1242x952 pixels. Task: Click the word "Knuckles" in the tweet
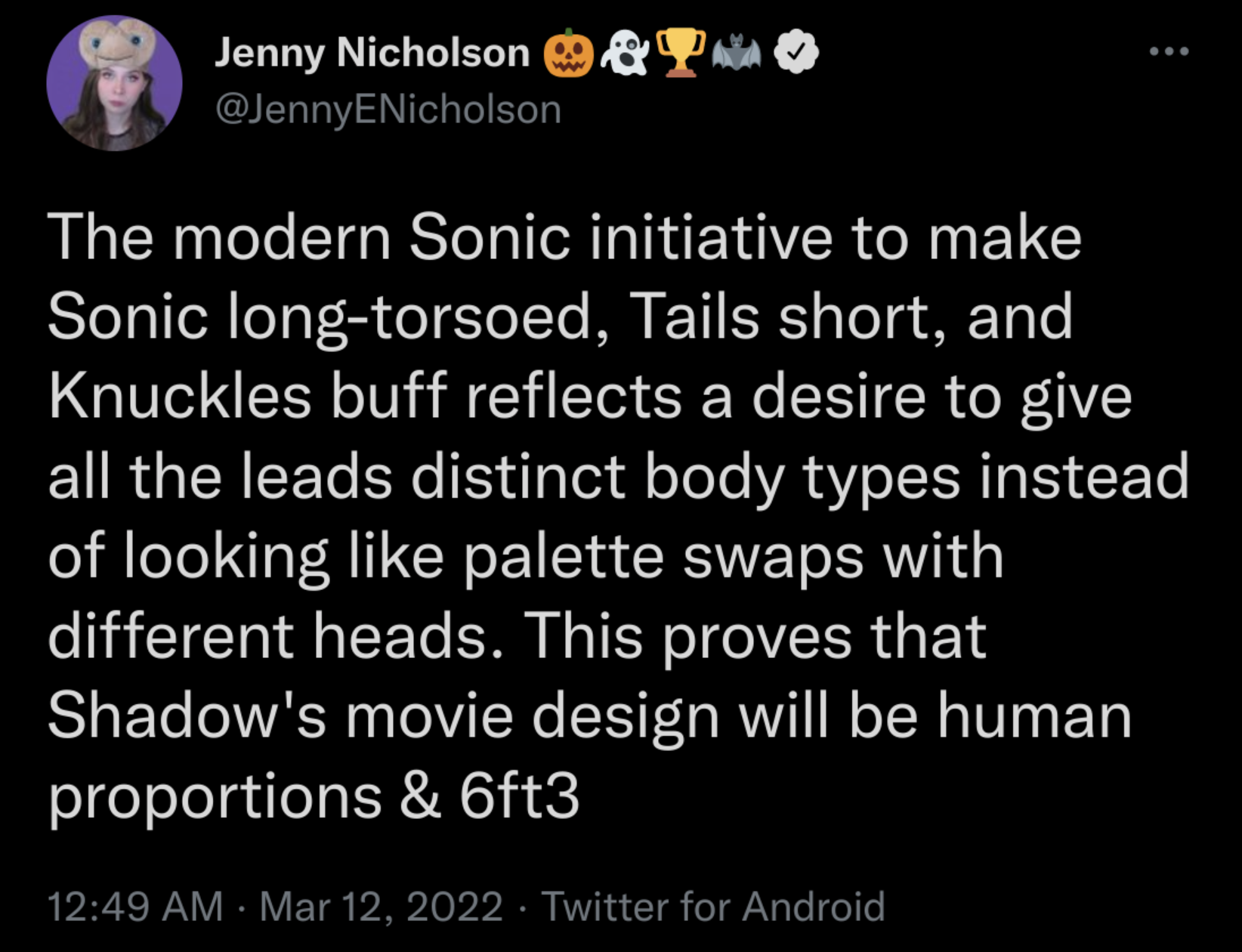pos(180,396)
